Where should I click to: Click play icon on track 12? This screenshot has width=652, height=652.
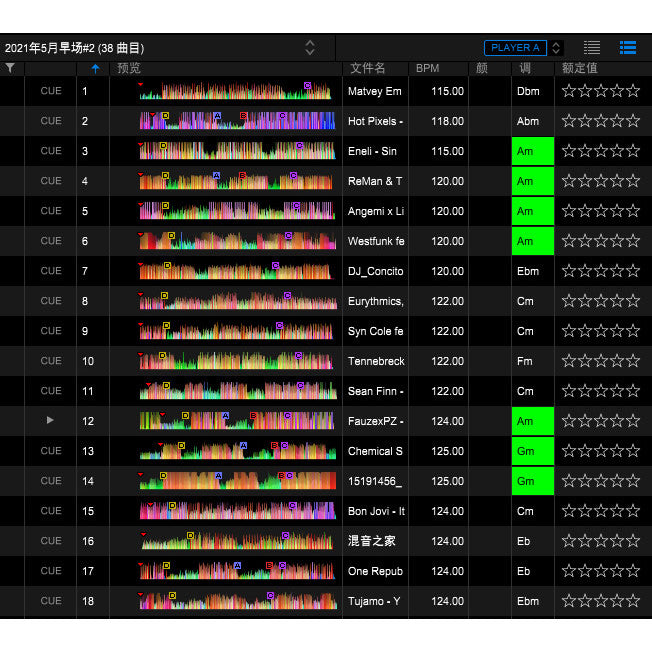click(50, 420)
